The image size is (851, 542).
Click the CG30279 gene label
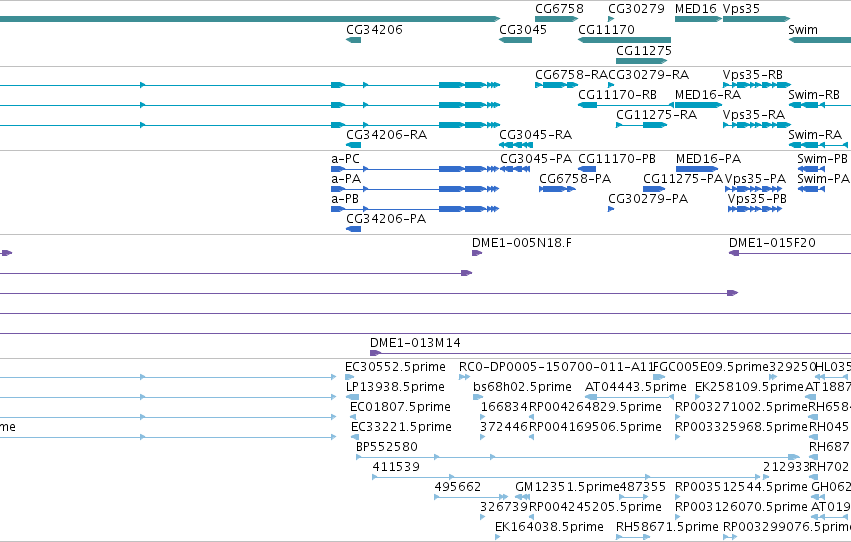coord(636,9)
